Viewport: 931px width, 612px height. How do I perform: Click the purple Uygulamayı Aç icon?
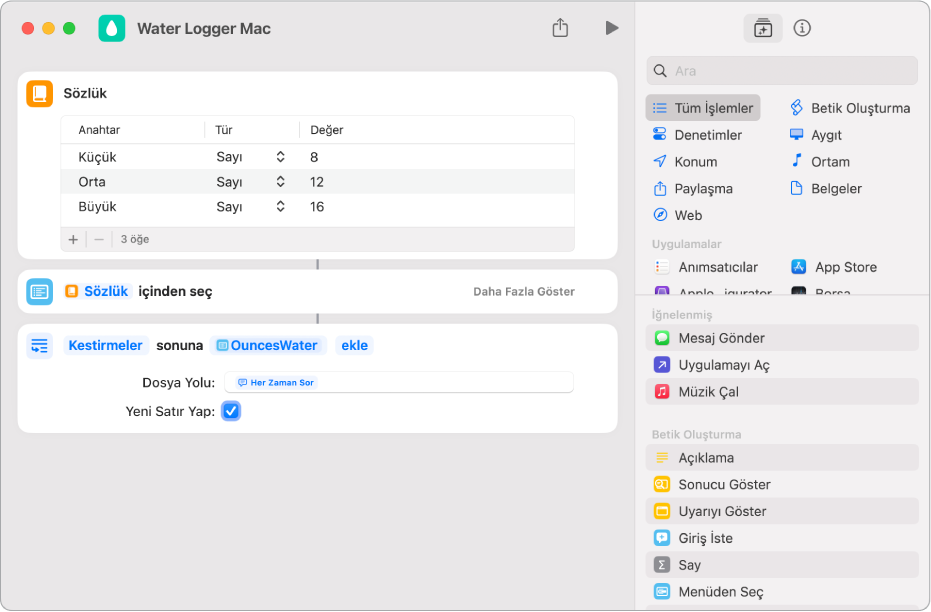click(661, 364)
